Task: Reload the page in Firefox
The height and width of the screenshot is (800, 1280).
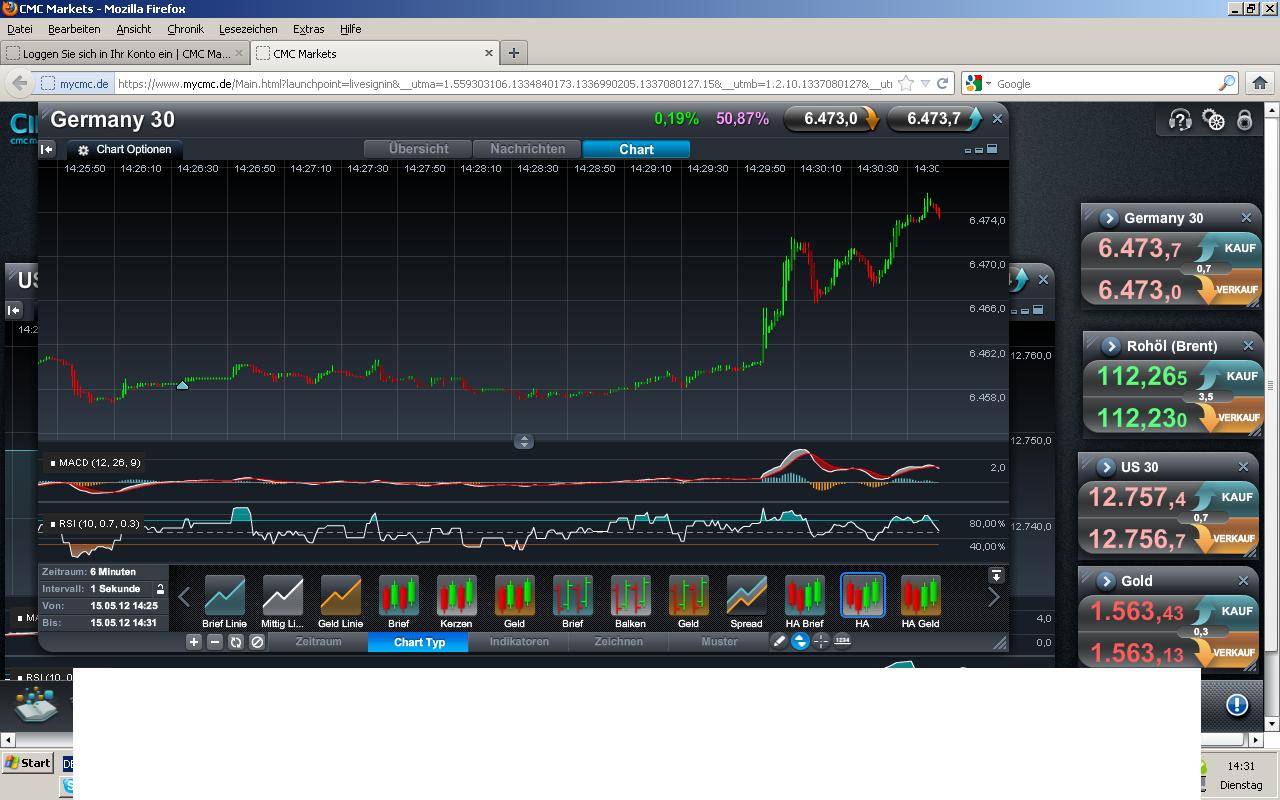Action: pos(942,84)
